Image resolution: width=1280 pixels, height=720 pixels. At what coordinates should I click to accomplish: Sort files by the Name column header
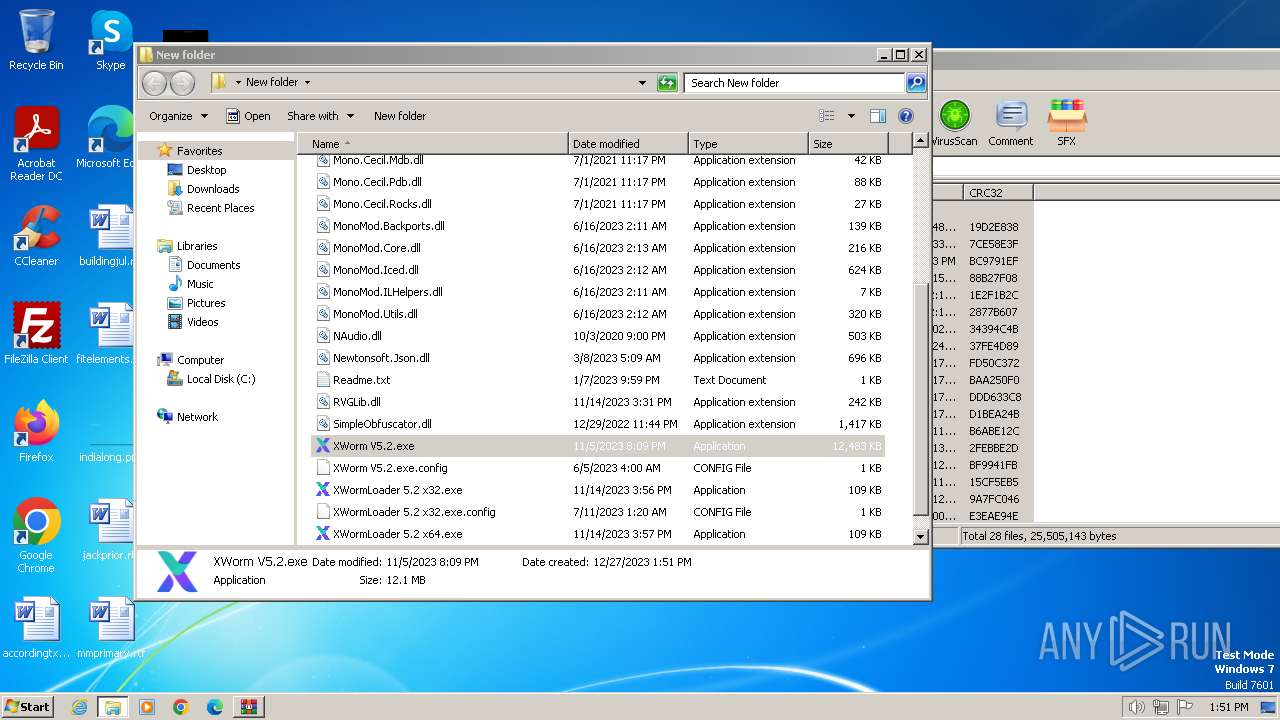433,144
